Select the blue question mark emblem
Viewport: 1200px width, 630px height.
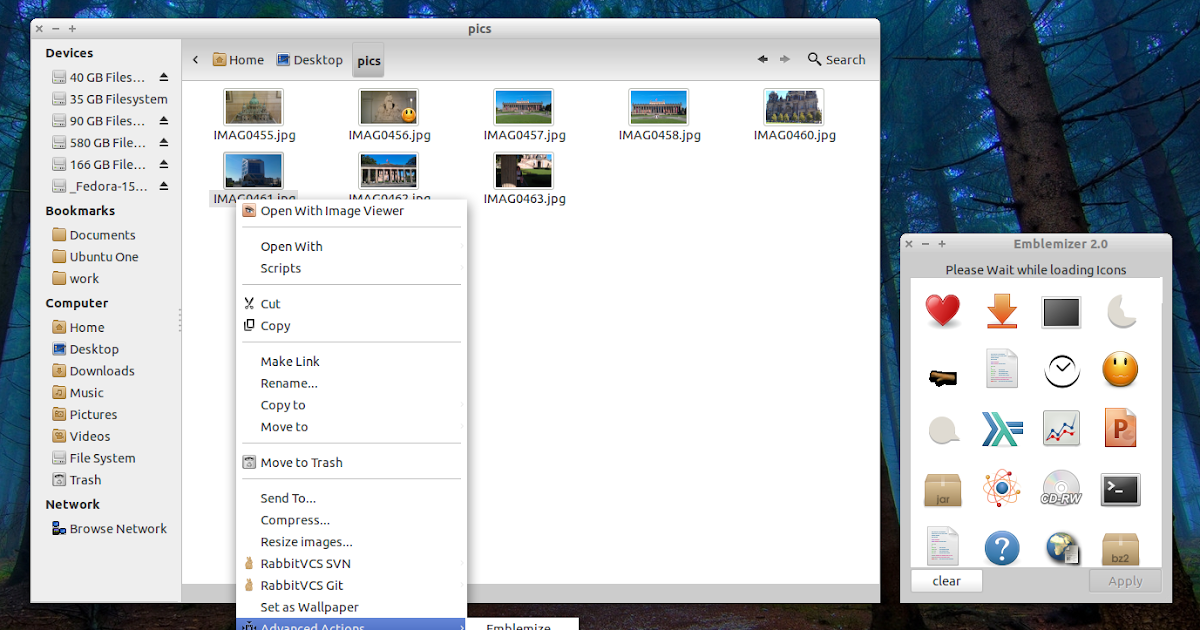click(x=1002, y=547)
